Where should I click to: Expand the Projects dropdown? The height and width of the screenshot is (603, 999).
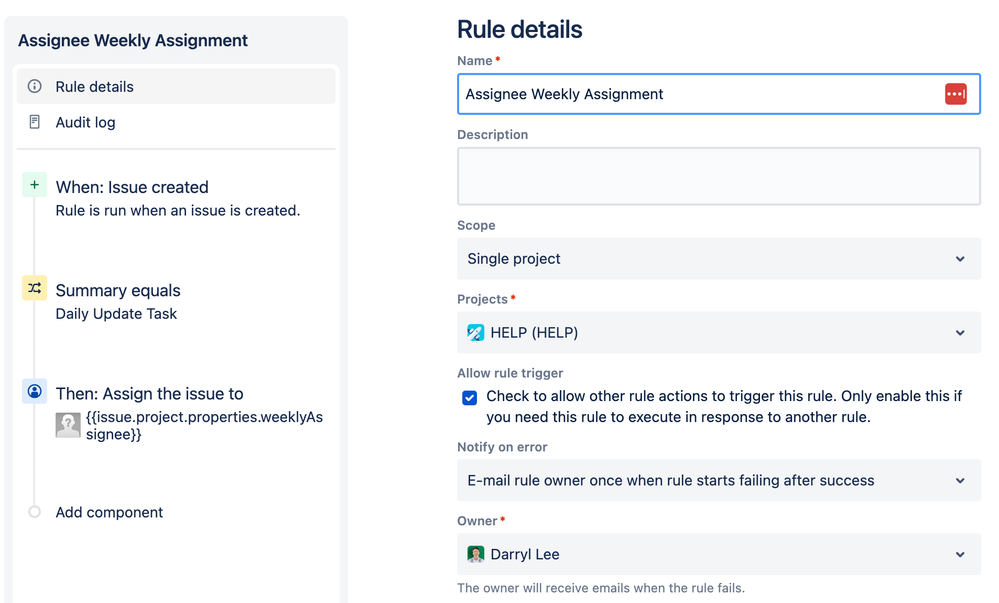coord(959,333)
